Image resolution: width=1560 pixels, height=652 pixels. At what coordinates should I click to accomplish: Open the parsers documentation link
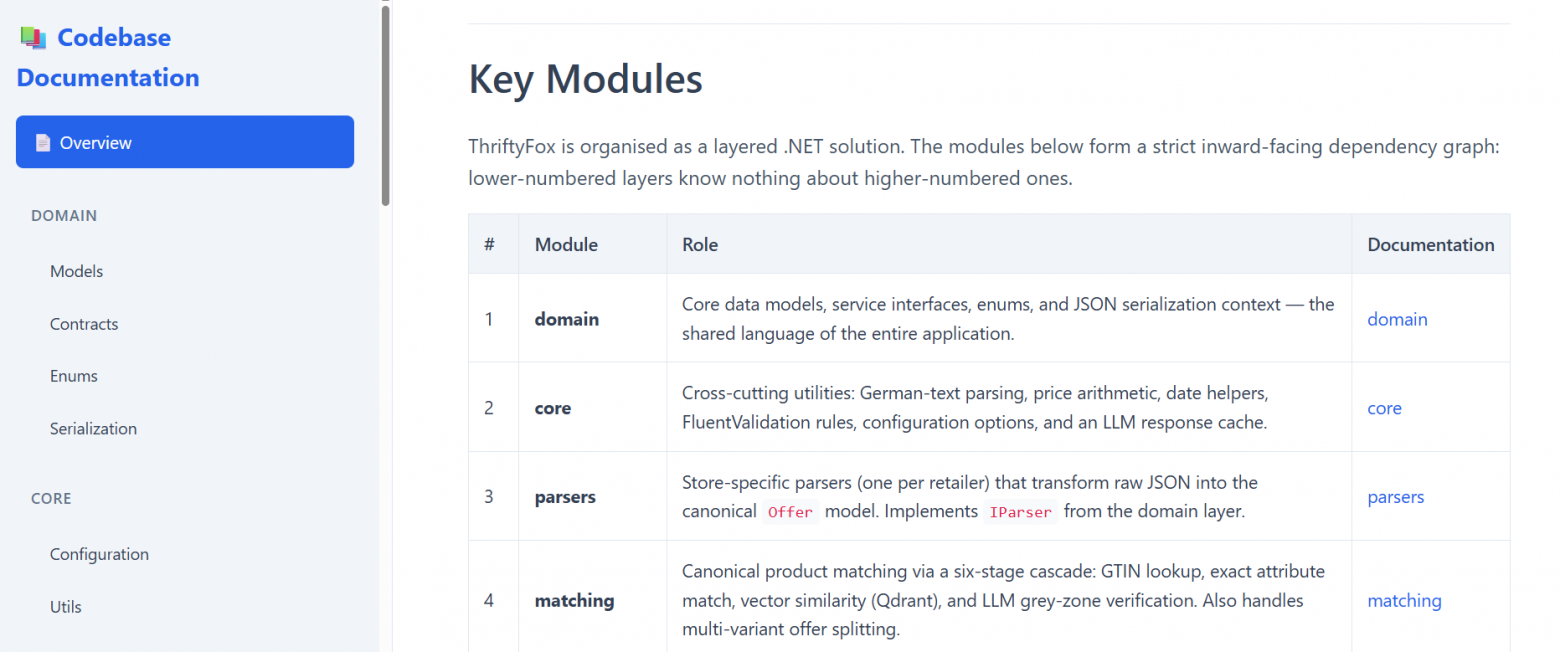tap(1395, 497)
